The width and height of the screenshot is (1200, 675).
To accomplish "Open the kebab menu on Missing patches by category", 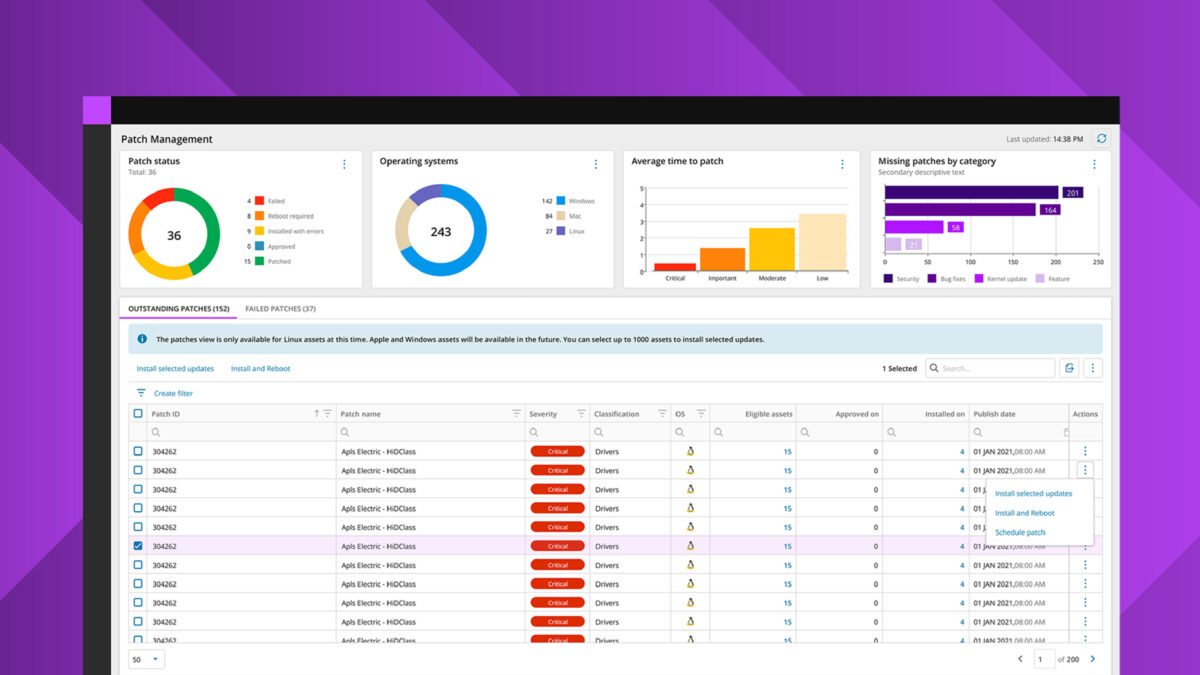I will pos(1094,163).
